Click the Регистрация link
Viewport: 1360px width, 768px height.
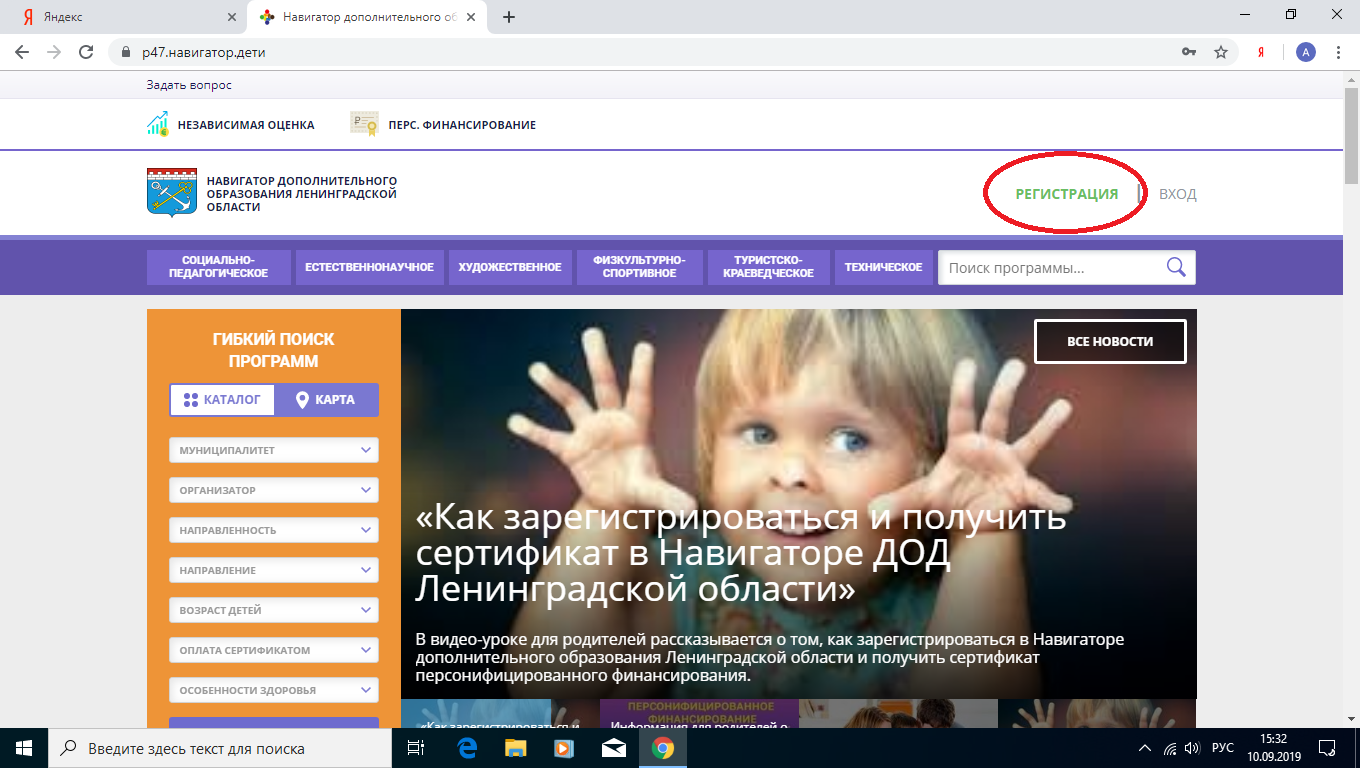tap(1066, 194)
